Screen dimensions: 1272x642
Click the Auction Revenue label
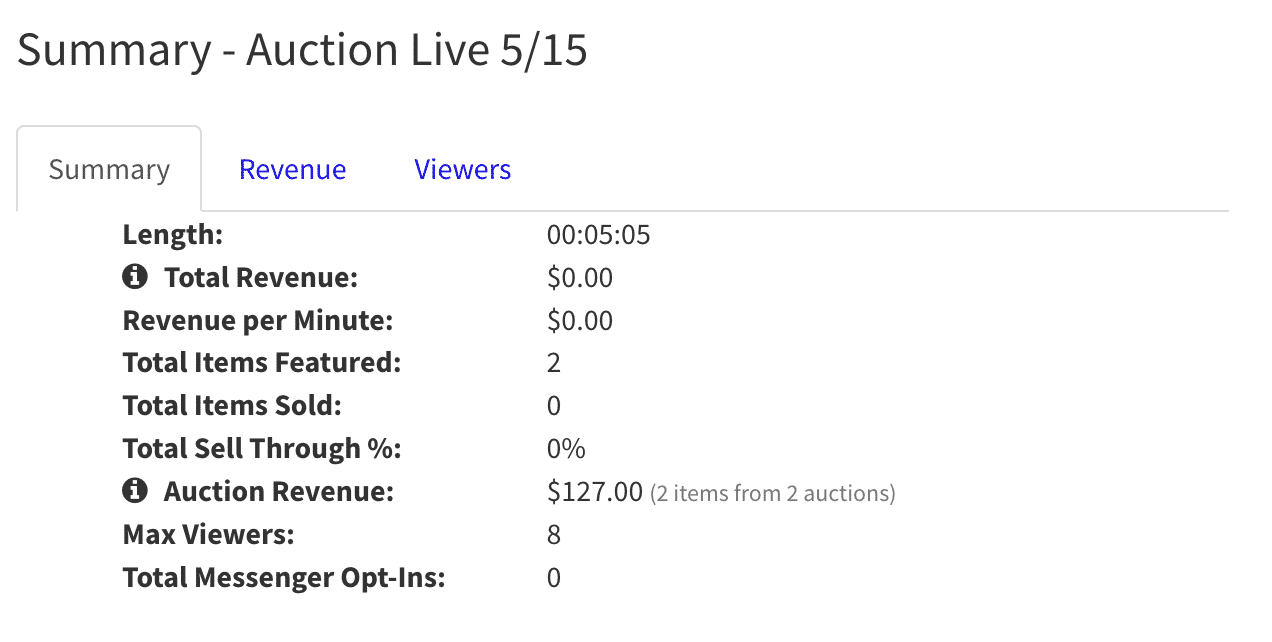279,491
